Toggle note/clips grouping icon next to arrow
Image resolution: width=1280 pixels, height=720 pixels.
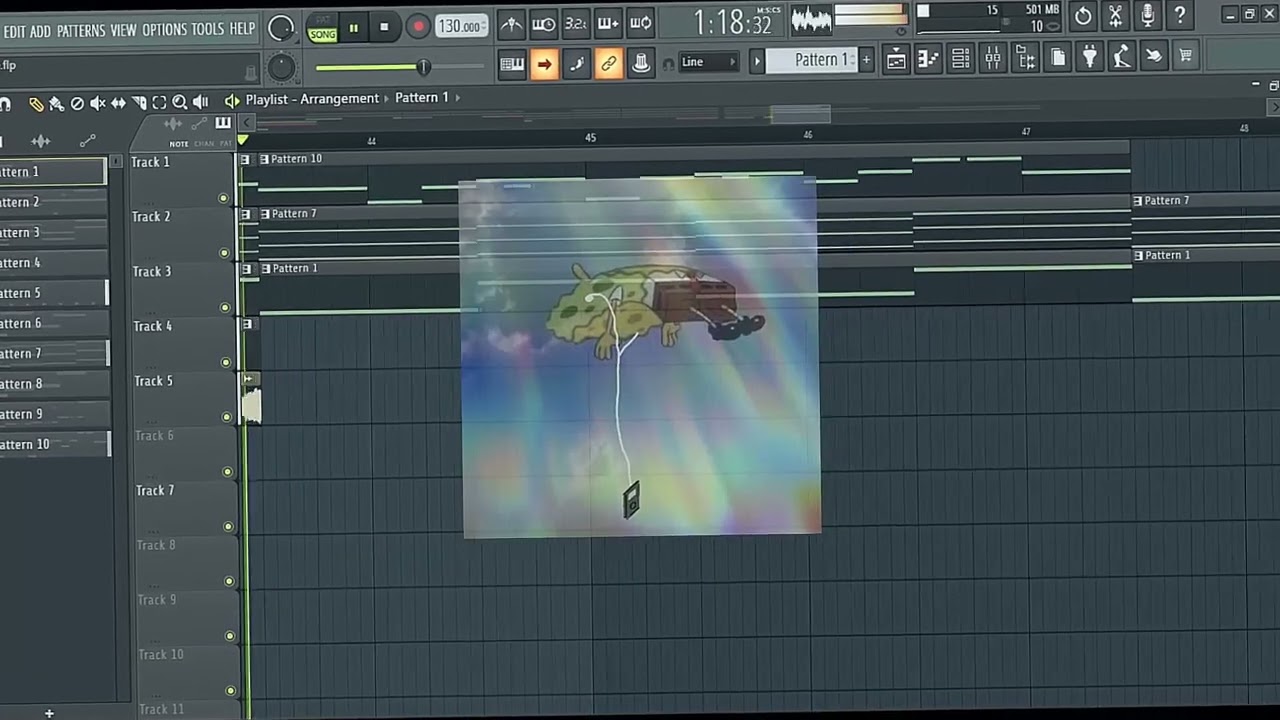click(576, 64)
